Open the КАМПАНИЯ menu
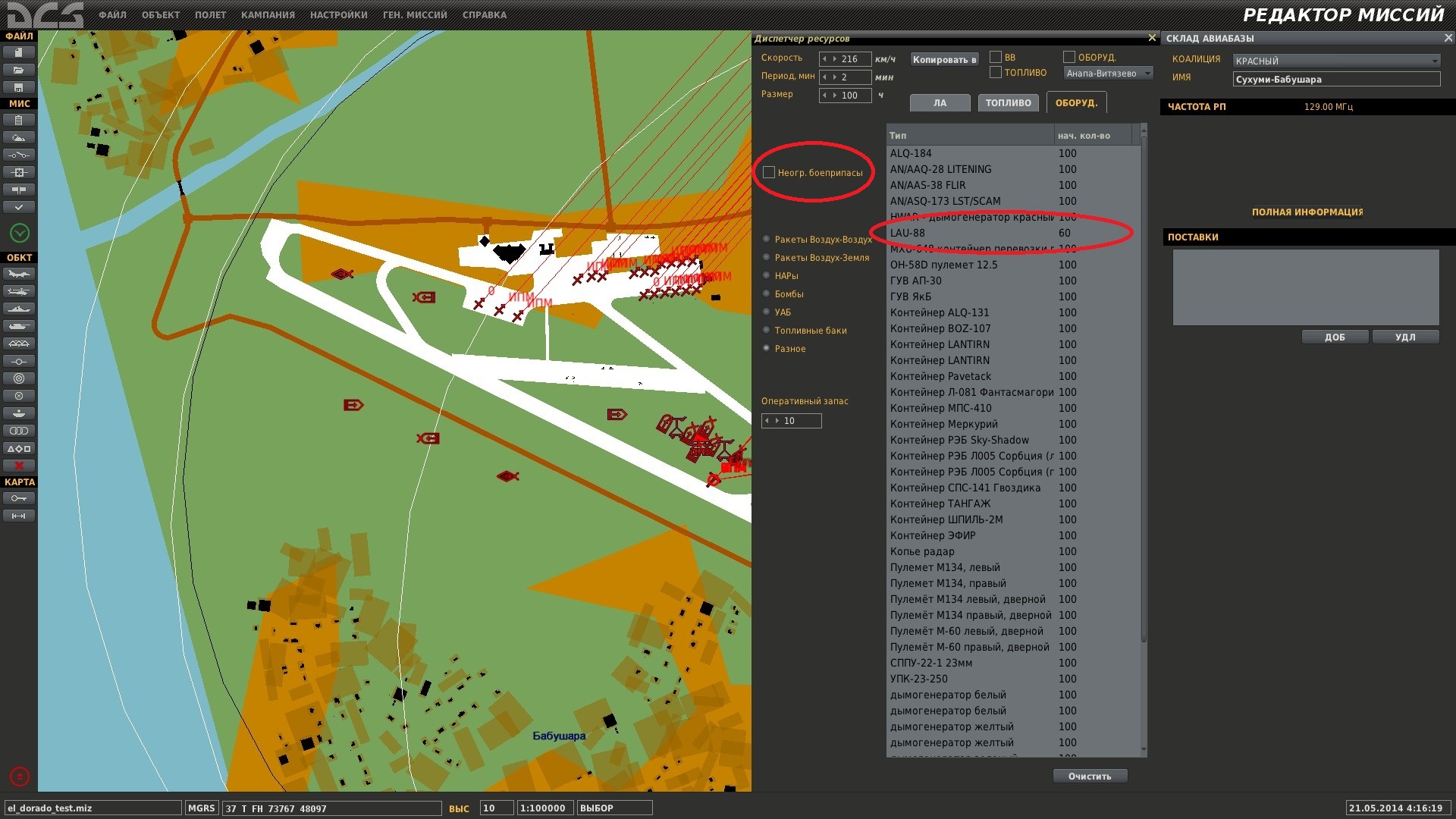This screenshot has width=1456, height=819. tap(268, 14)
